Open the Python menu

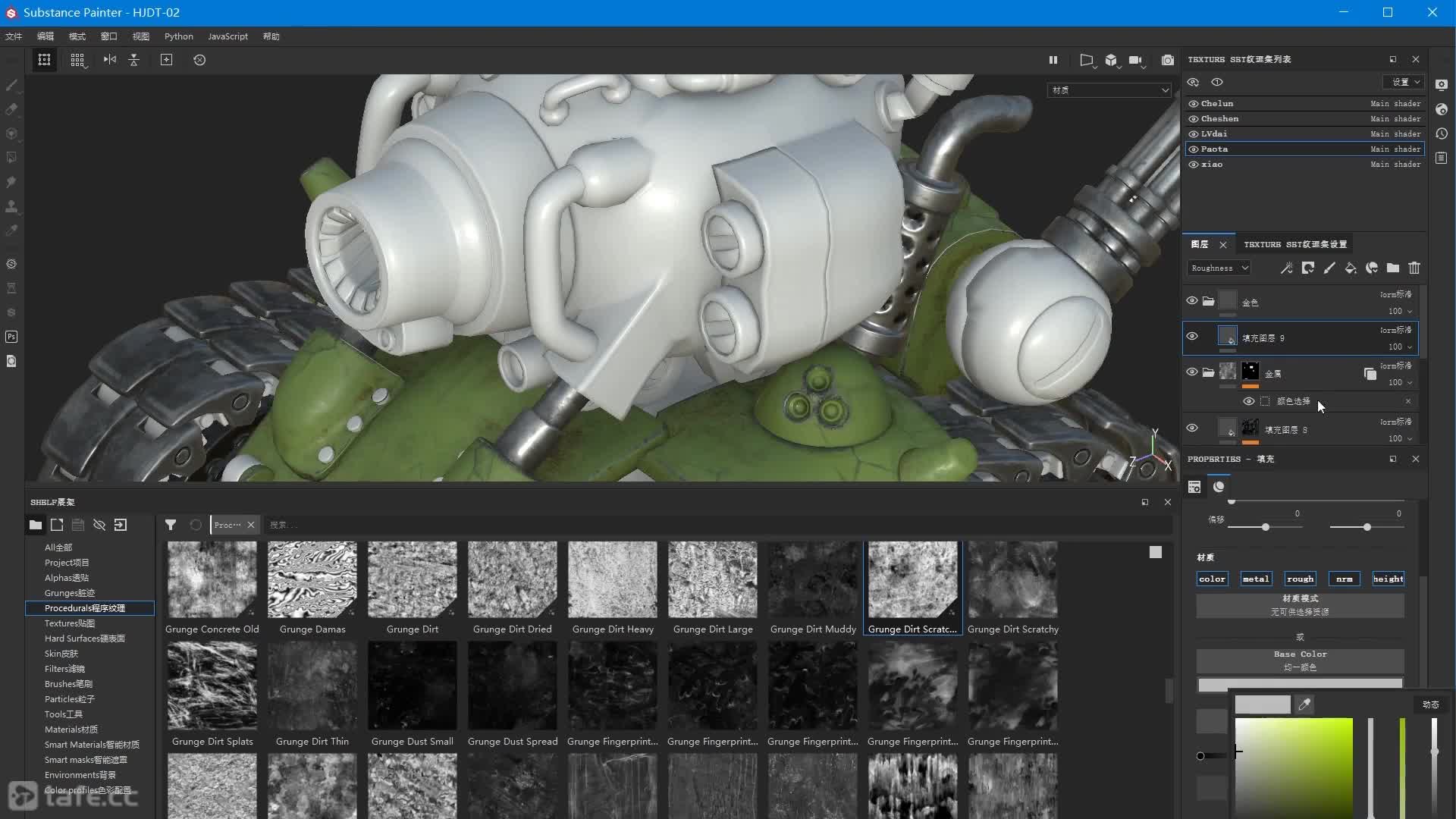178,36
